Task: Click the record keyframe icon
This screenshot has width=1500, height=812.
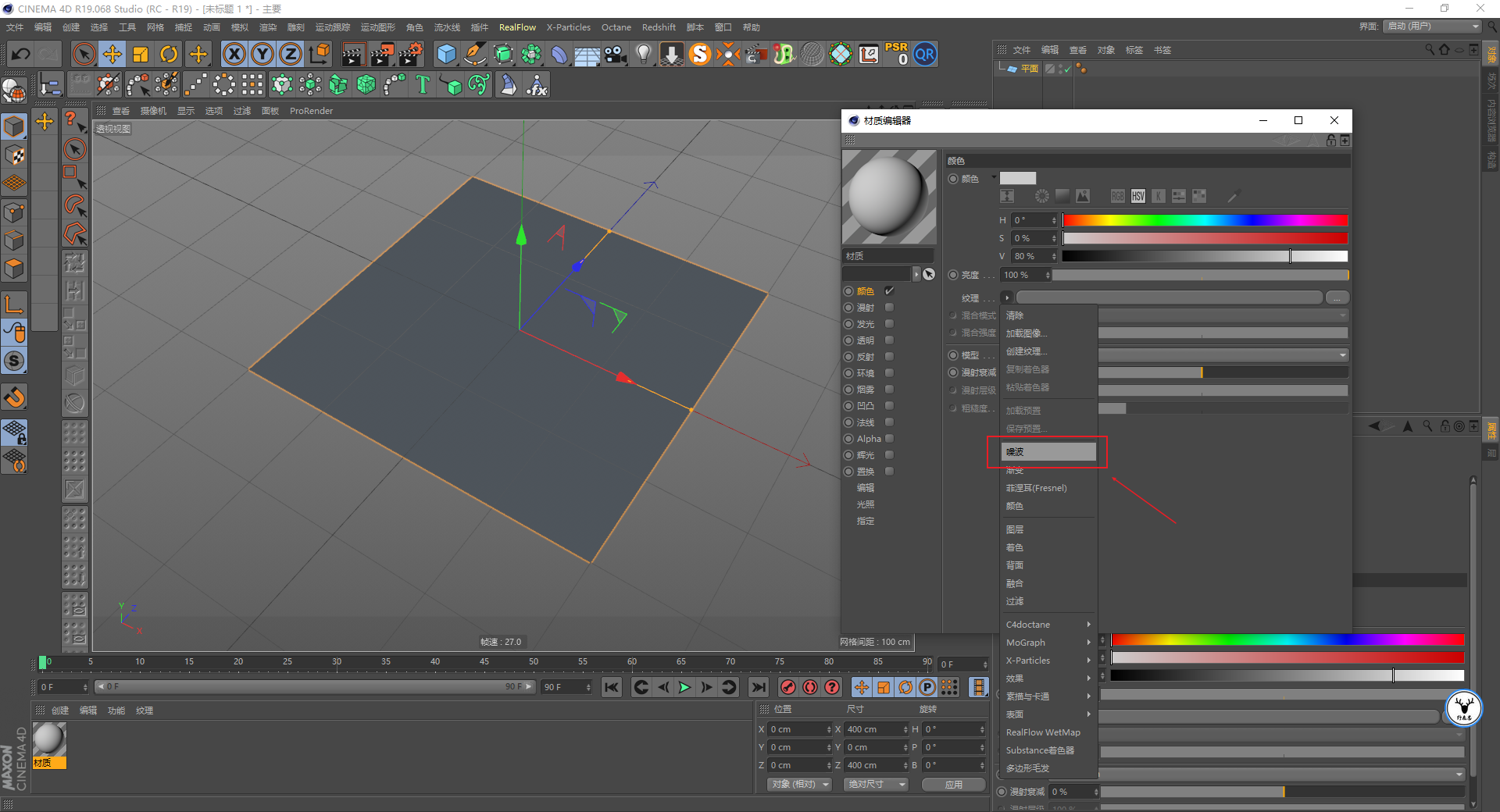Action: pos(788,687)
